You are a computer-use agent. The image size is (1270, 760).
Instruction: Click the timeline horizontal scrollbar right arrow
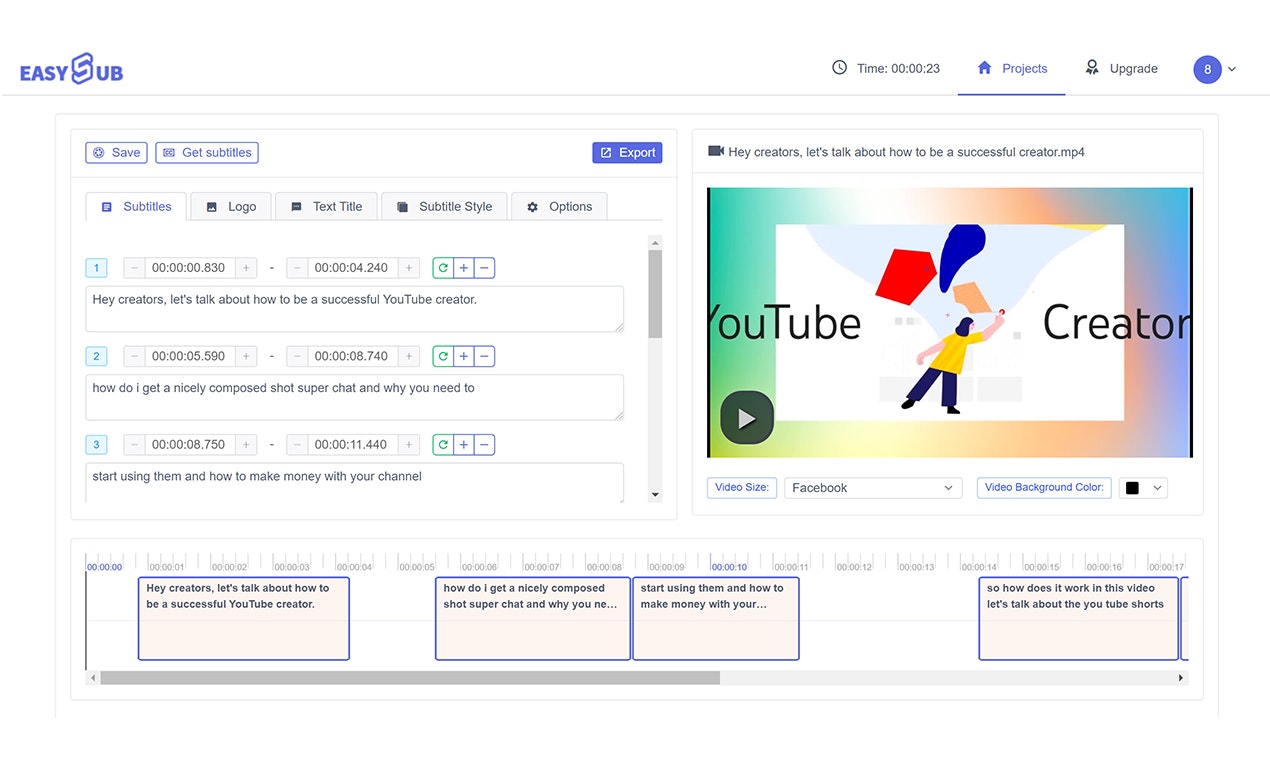[1181, 678]
